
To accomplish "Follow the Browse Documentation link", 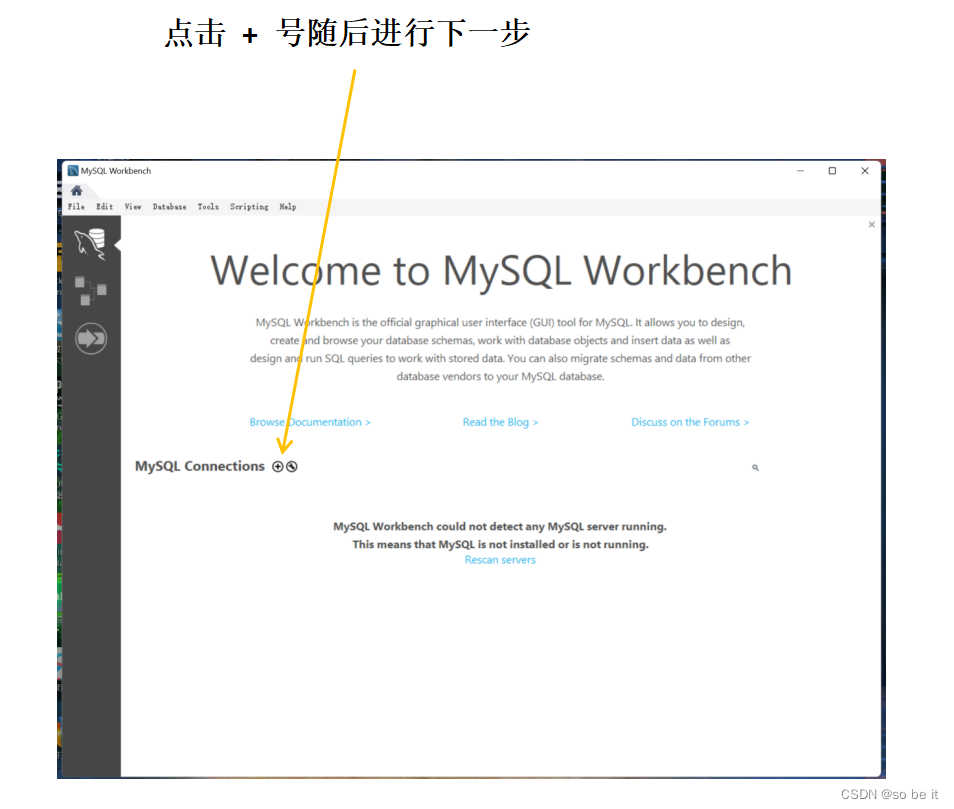I will pyautogui.click(x=310, y=422).
